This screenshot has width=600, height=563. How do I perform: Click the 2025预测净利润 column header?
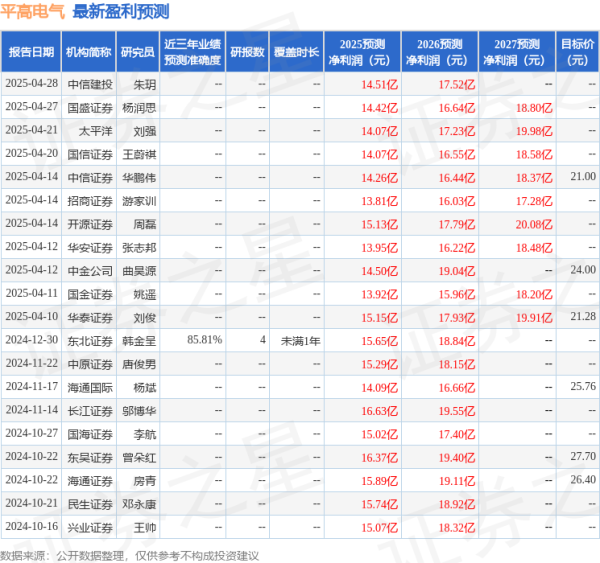click(362, 51)
